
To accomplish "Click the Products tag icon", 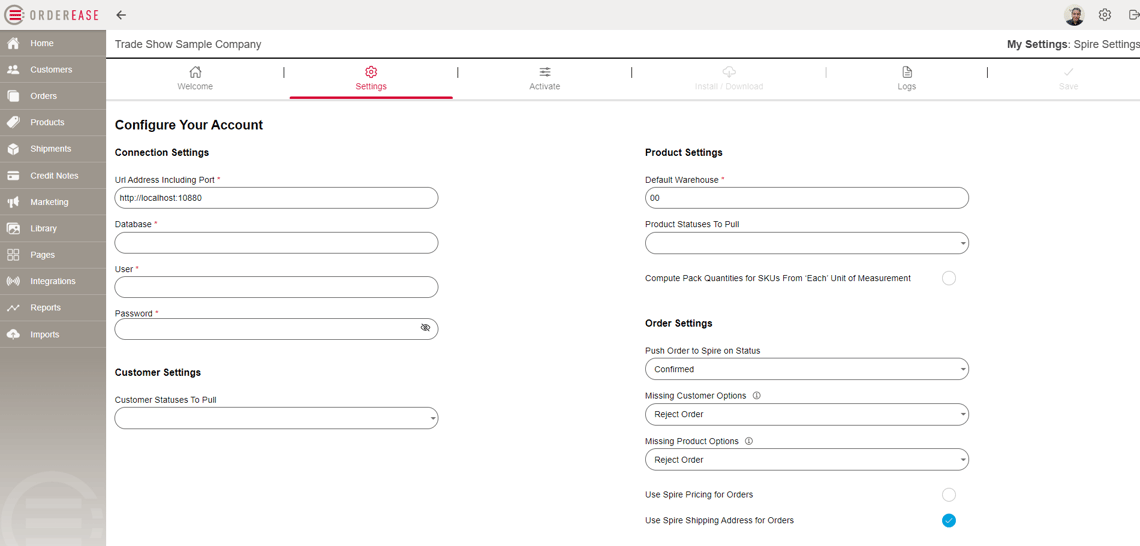I will [x=13, y=122].
